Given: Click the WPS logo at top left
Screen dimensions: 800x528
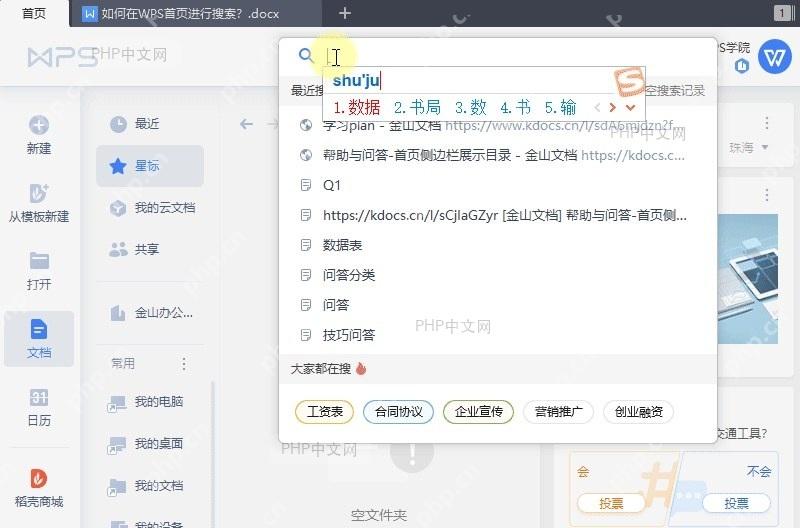Looking at the screenshot, I should [x=62, y=57].
